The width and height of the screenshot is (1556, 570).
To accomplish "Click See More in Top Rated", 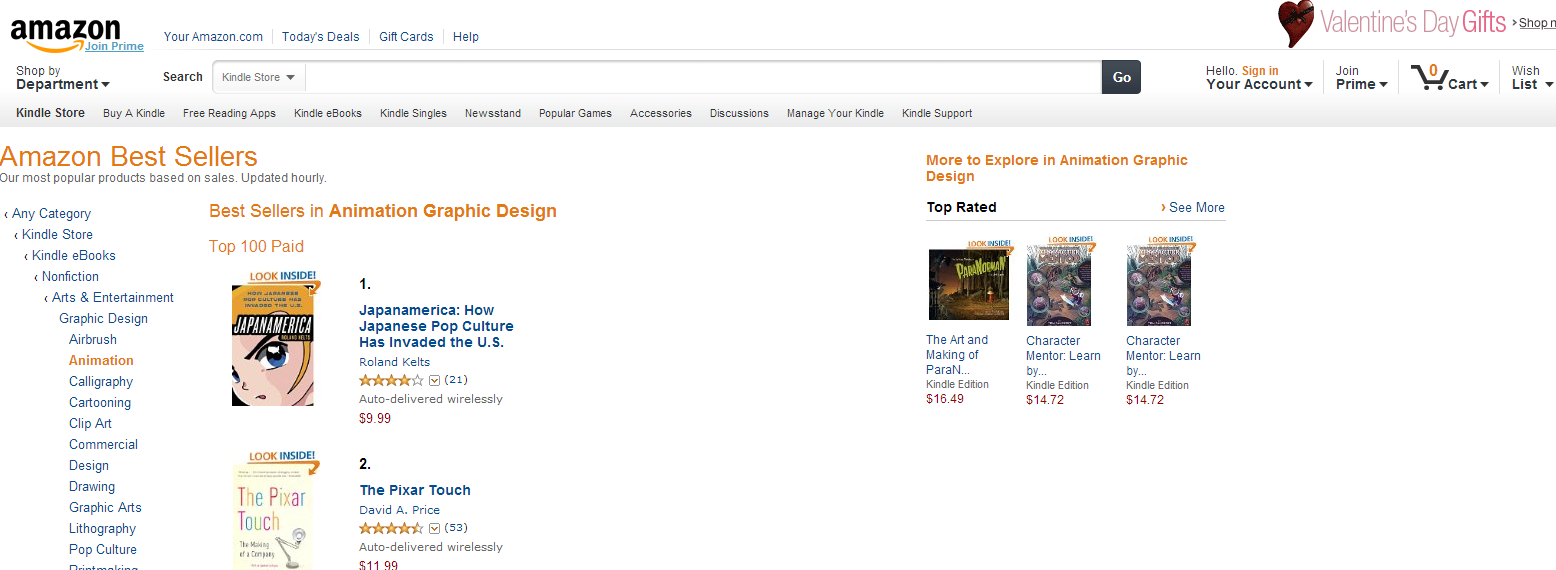I will point(1196,208).
